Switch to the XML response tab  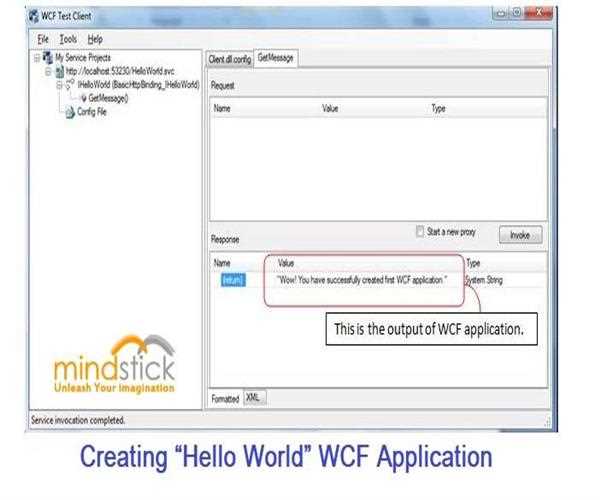(253, 397)
